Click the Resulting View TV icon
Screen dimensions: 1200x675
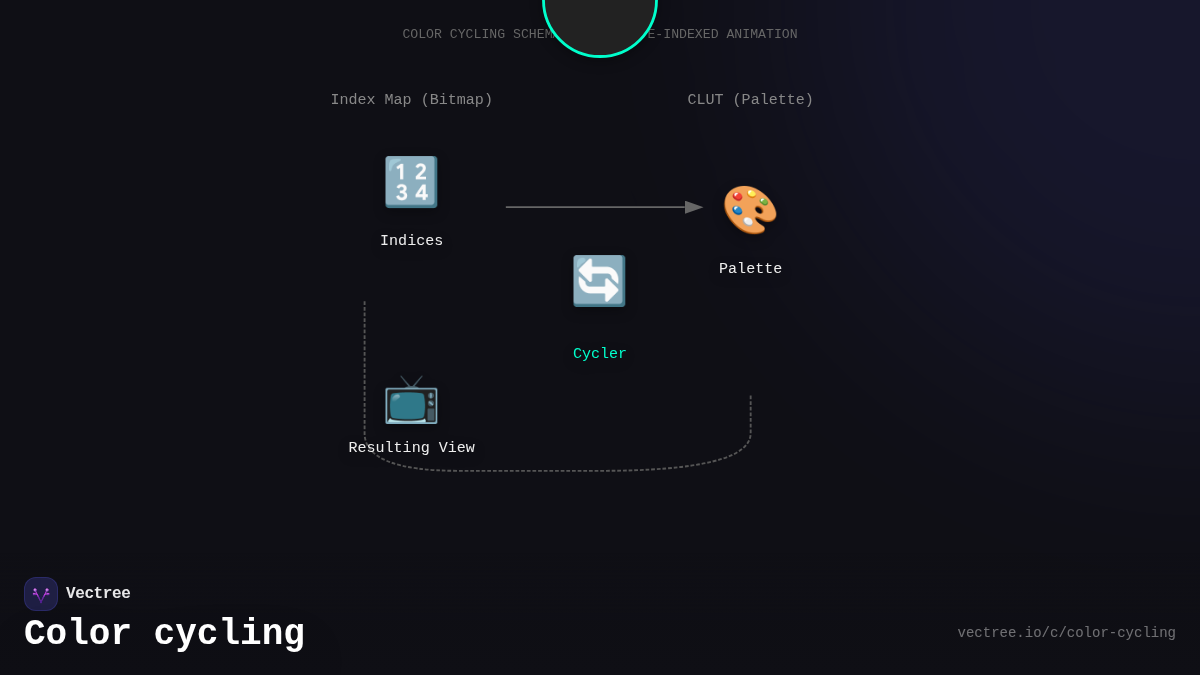tap(411, 403)
